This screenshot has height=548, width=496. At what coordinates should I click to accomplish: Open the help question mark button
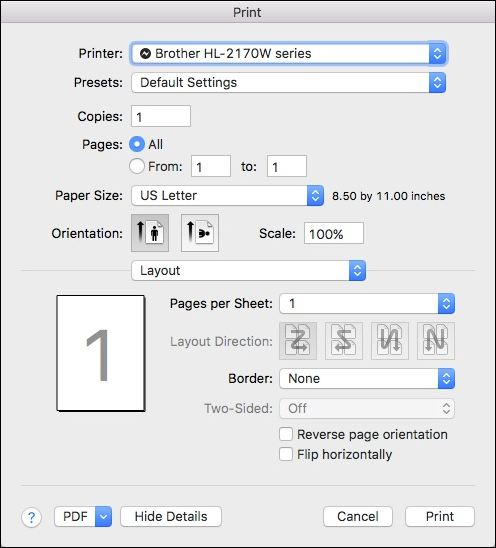[x=31, y=517]
